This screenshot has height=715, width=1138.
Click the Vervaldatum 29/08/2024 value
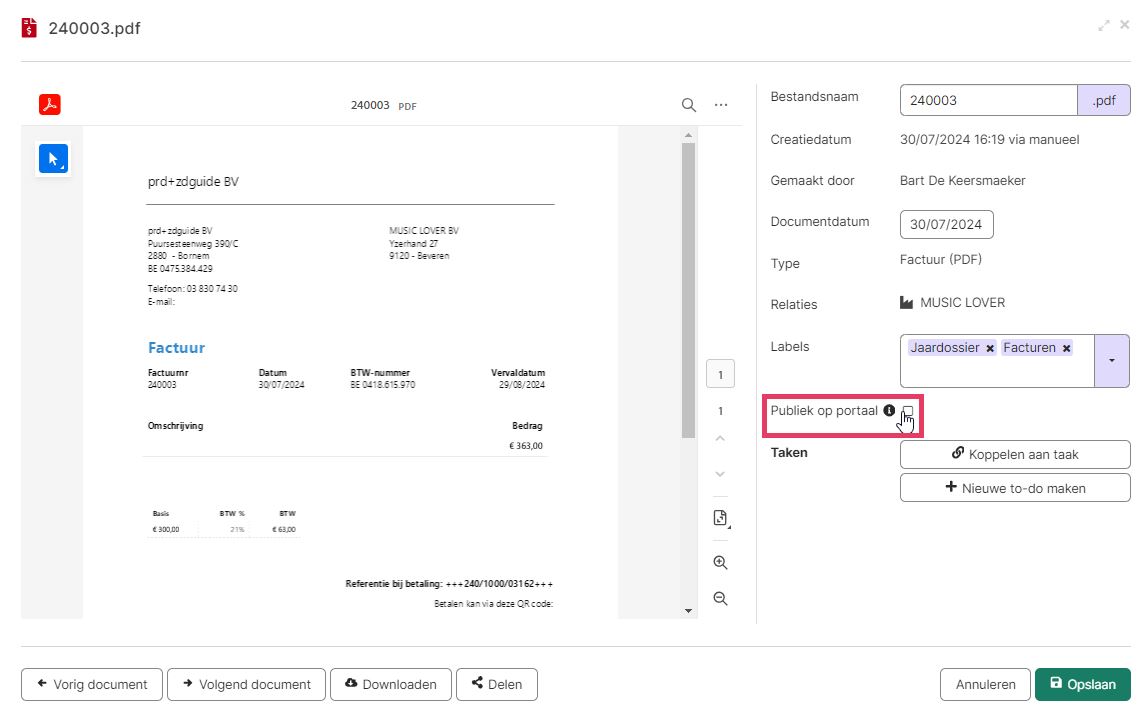521,385
